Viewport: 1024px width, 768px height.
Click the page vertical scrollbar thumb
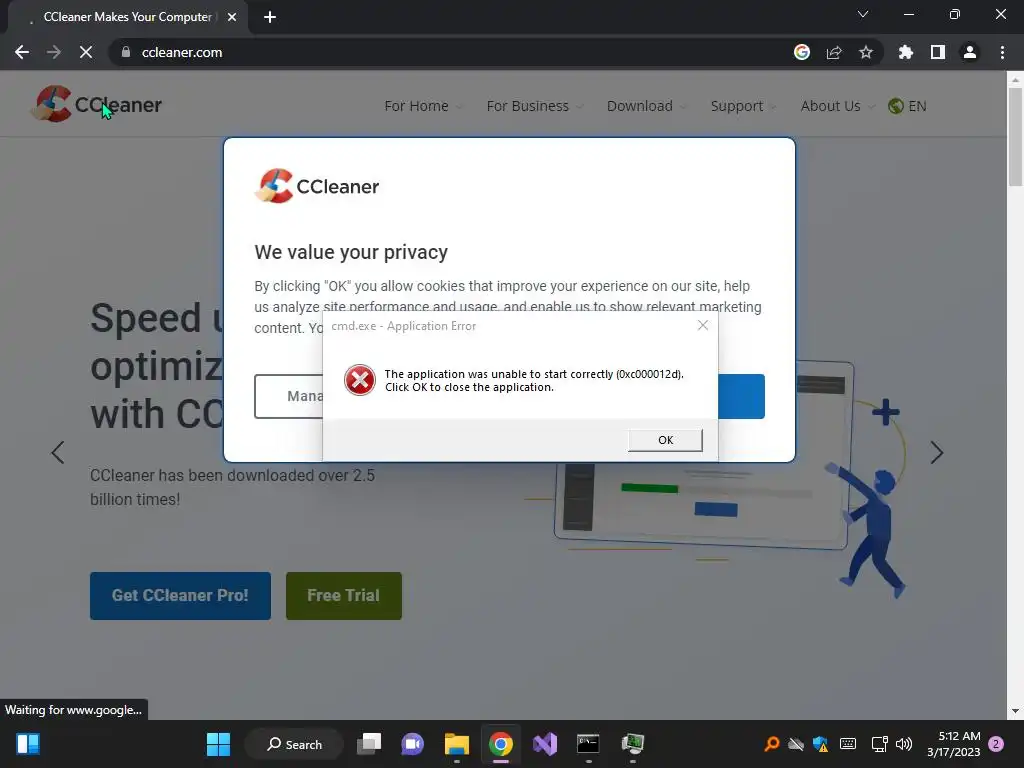(1015, 136)
